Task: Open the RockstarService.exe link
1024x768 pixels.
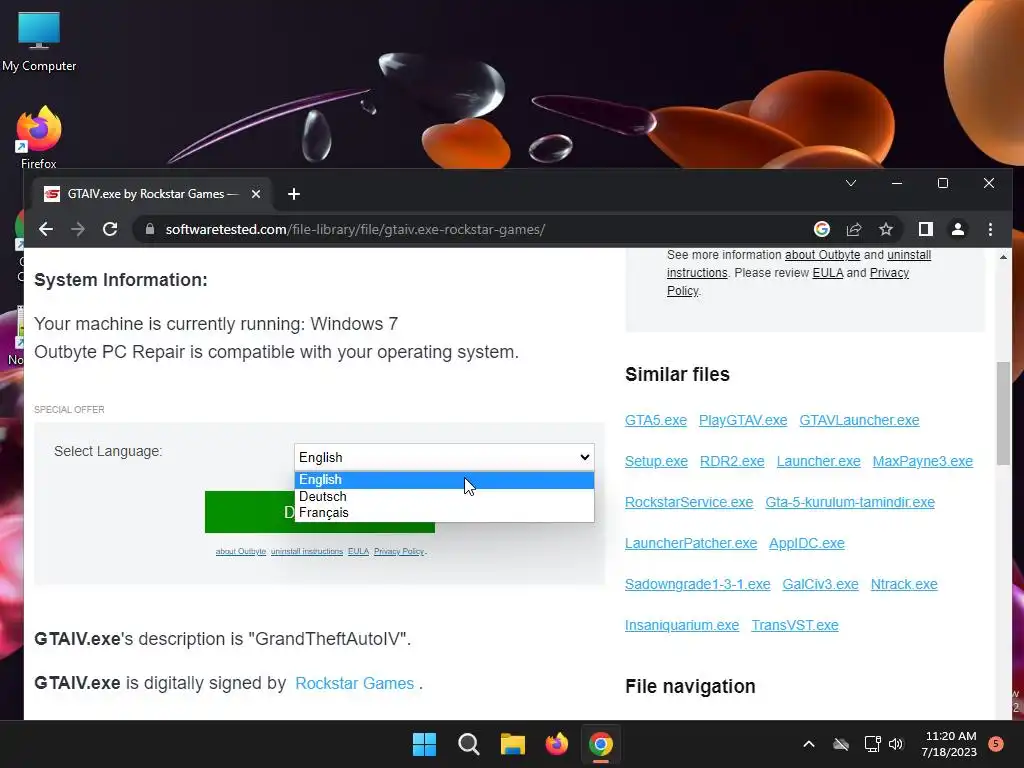Action: 688,502
